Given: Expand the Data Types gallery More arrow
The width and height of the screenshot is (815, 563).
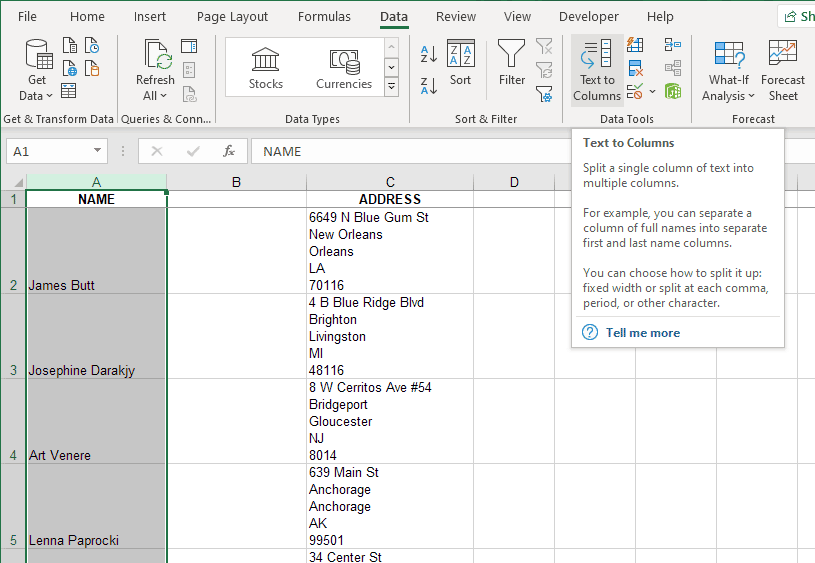Looking at the screenshot, I should pos(391,86).
